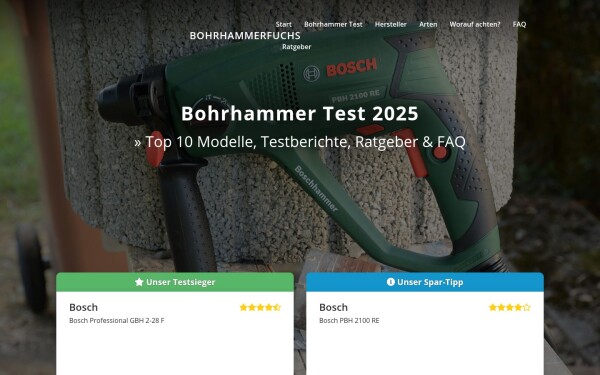Click the Top 10 Modelle subtitle text
Image resolution: width=600 pixels, height=375 pixels.
click(x=300, y=142)
